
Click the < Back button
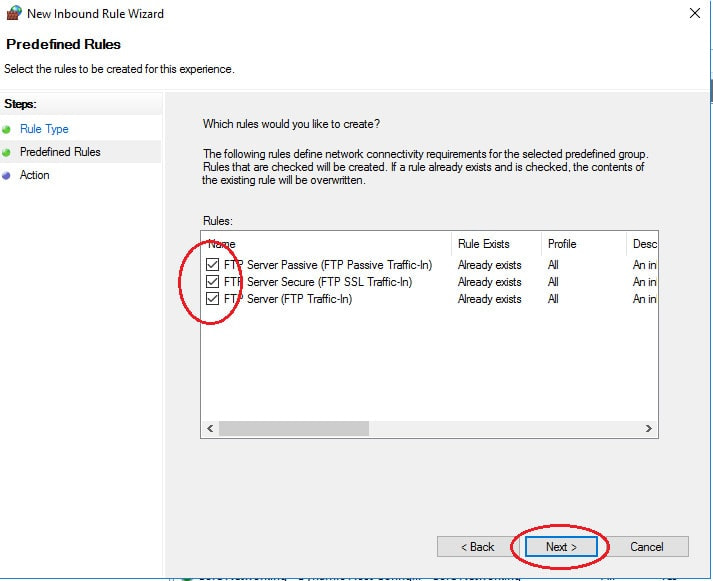coord(477,546)
